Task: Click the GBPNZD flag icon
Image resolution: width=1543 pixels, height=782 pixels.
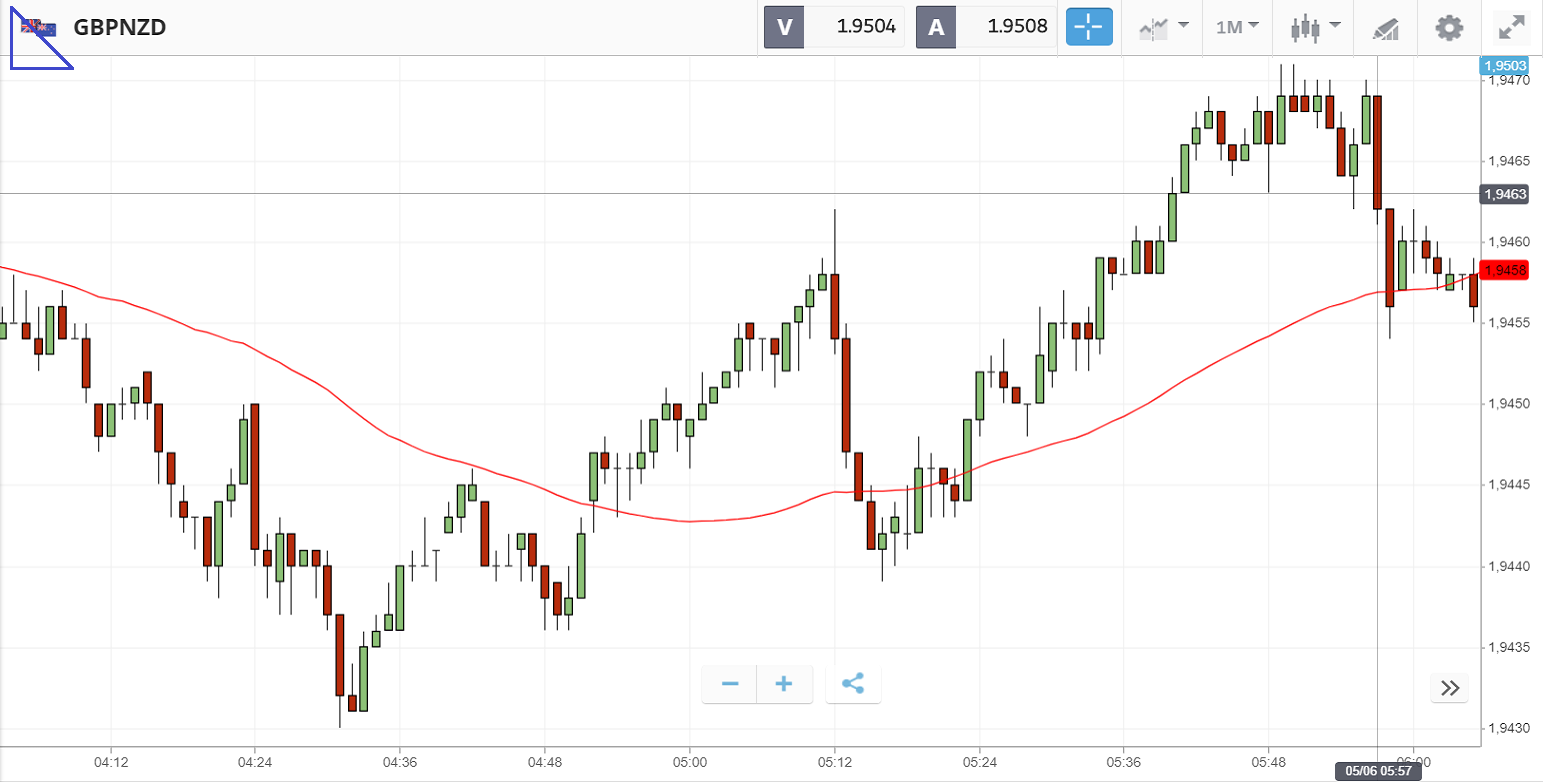Action: (40, 27)
